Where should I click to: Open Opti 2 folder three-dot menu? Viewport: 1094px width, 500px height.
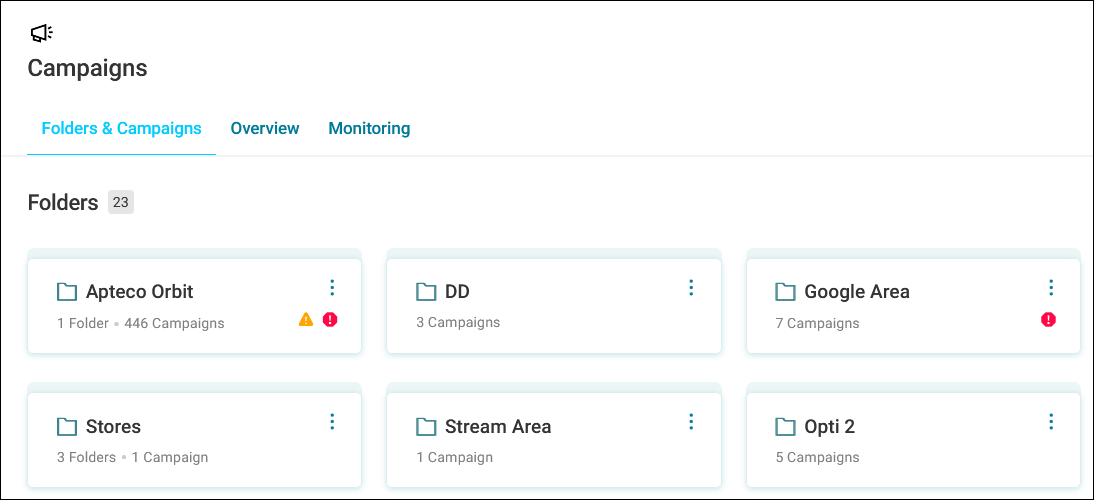(1051, 421)
